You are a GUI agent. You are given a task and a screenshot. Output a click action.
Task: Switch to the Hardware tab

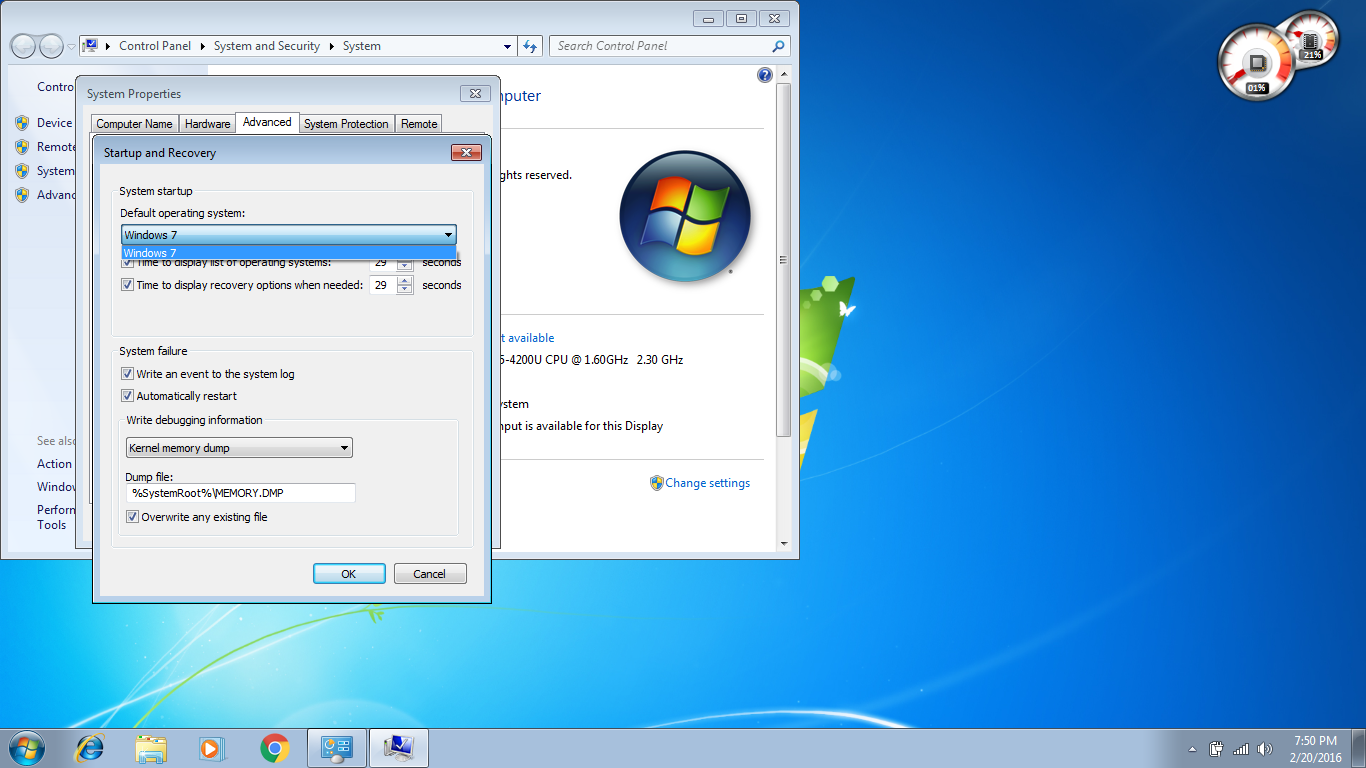207,124
